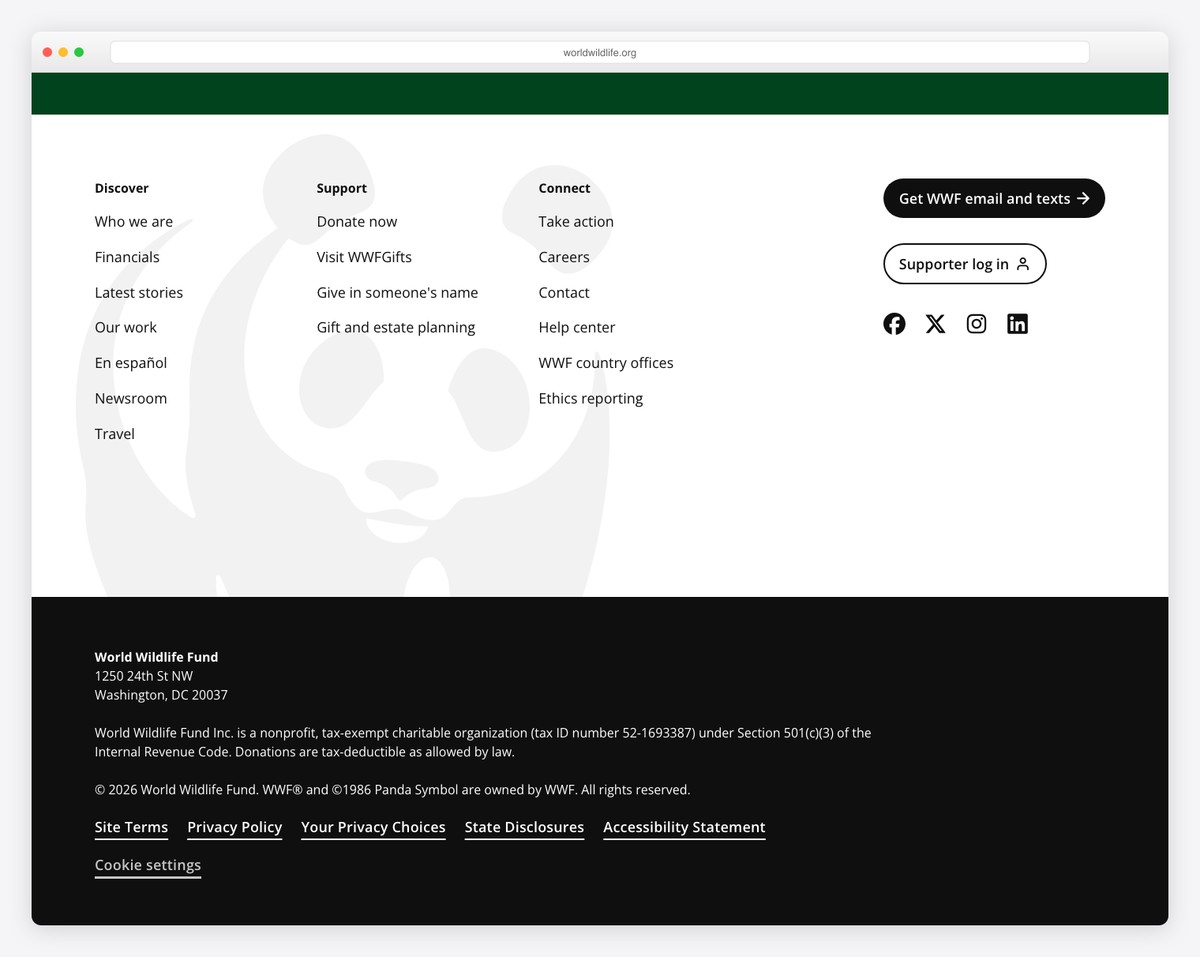View the Privacy Policy

tap(234, 827)
